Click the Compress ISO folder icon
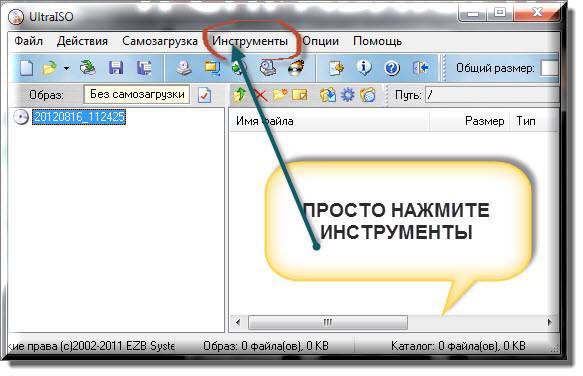The height and width of the screenshot is (376, 583). 212,68
